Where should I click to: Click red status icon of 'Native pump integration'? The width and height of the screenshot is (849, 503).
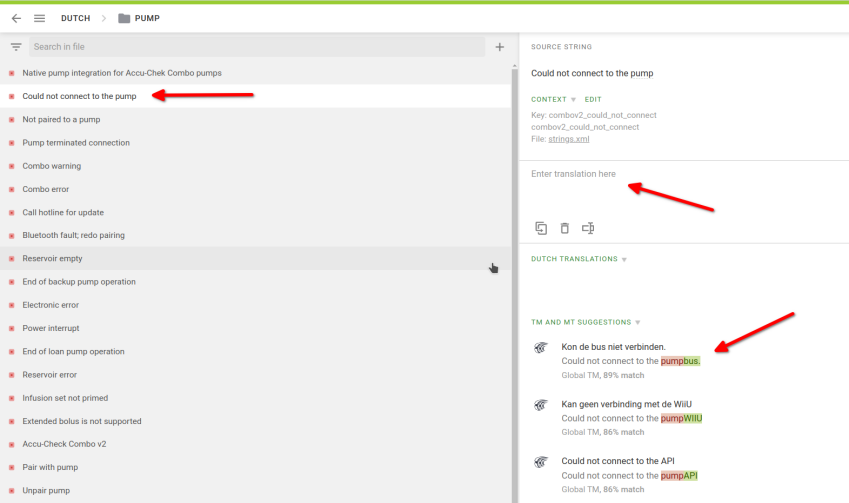click(11, 73)
